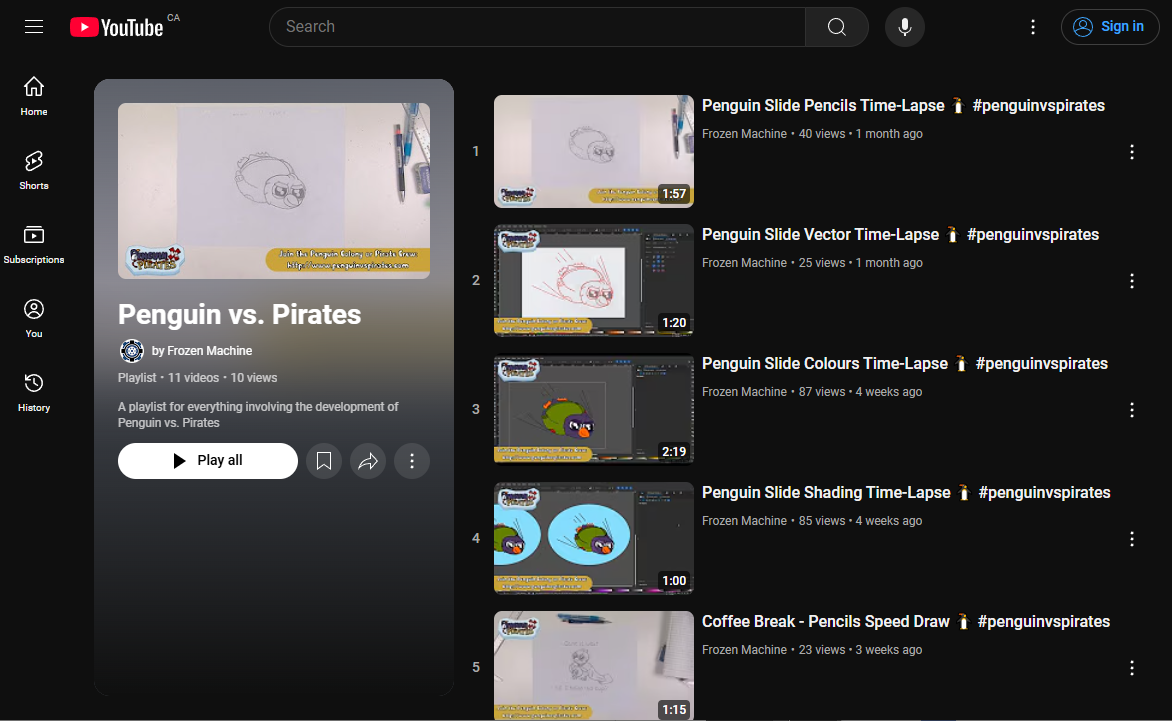This screenshot has height=721, width=1172.
Task: Open the top-bar settings kebab menu
Action: pyautogui.click(x=1034, y=27)
